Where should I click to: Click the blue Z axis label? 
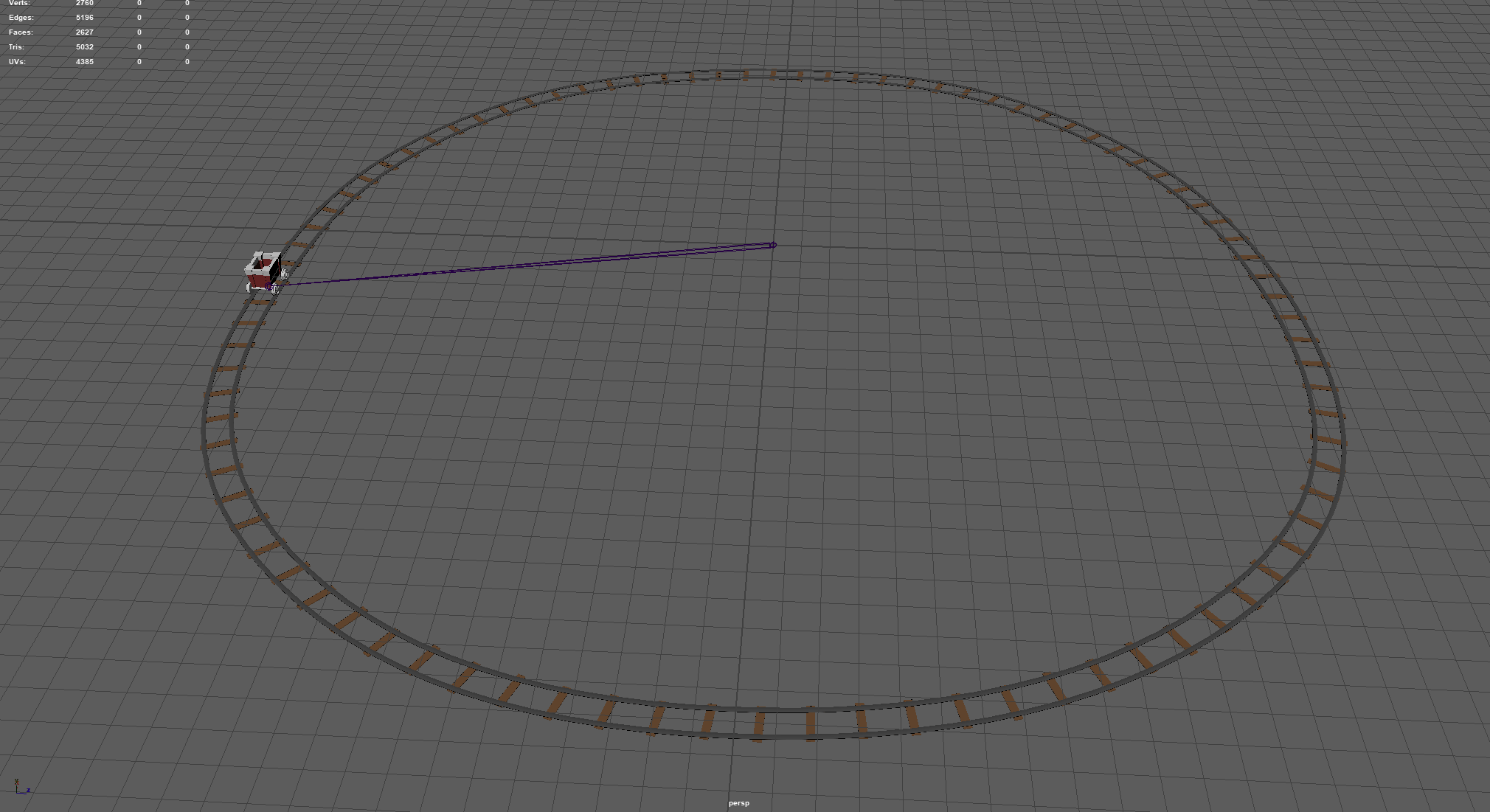pos(29,791)
